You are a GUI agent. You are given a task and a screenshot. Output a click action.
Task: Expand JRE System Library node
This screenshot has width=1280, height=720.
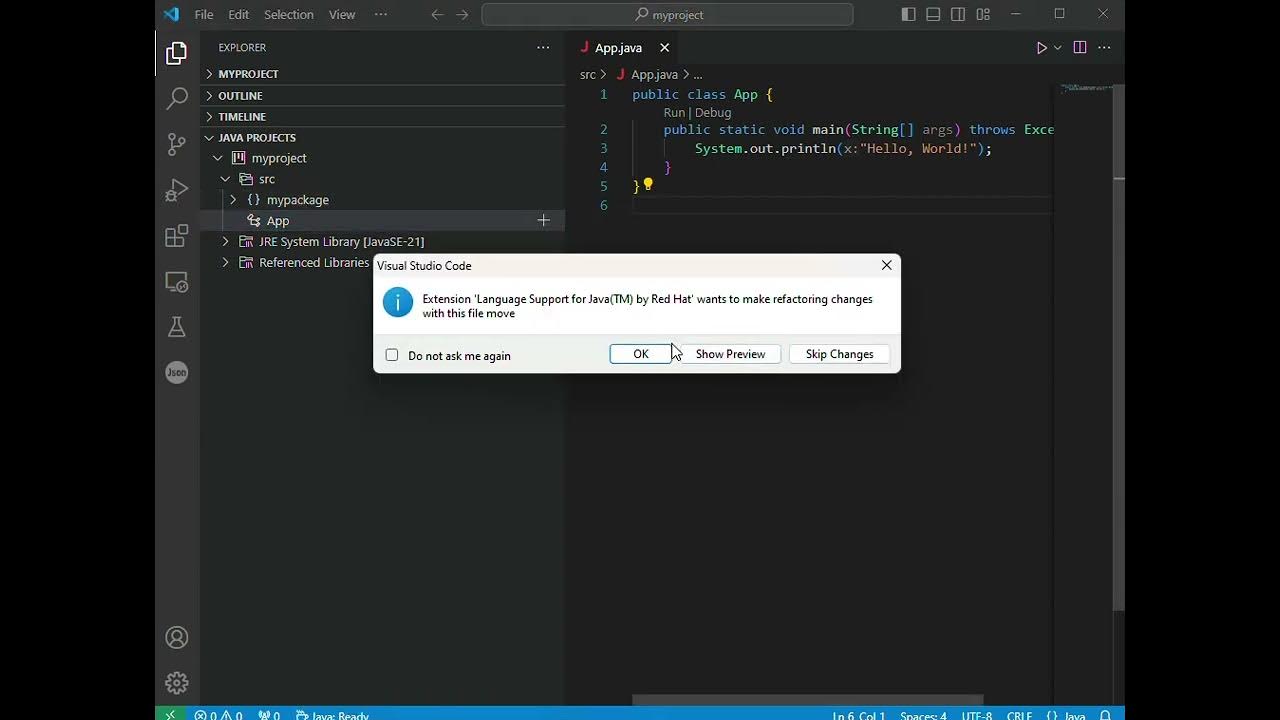coord(226,241)
